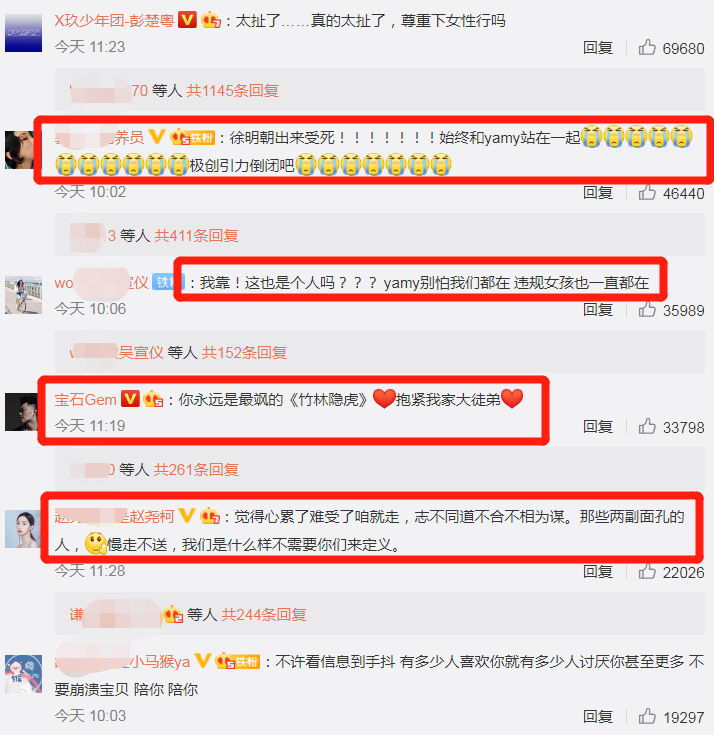The width and height of the screenshot is (714, 735).
Task: Open X玖少年团-彭楚粤 user profile
Action: (x=114, y=21)
